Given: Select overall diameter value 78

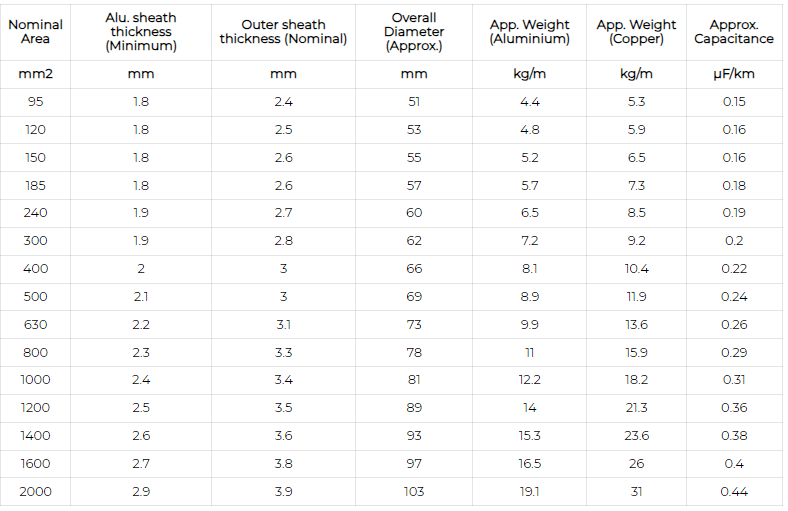Looking at the screenshot, I should [x=414, y=352].
